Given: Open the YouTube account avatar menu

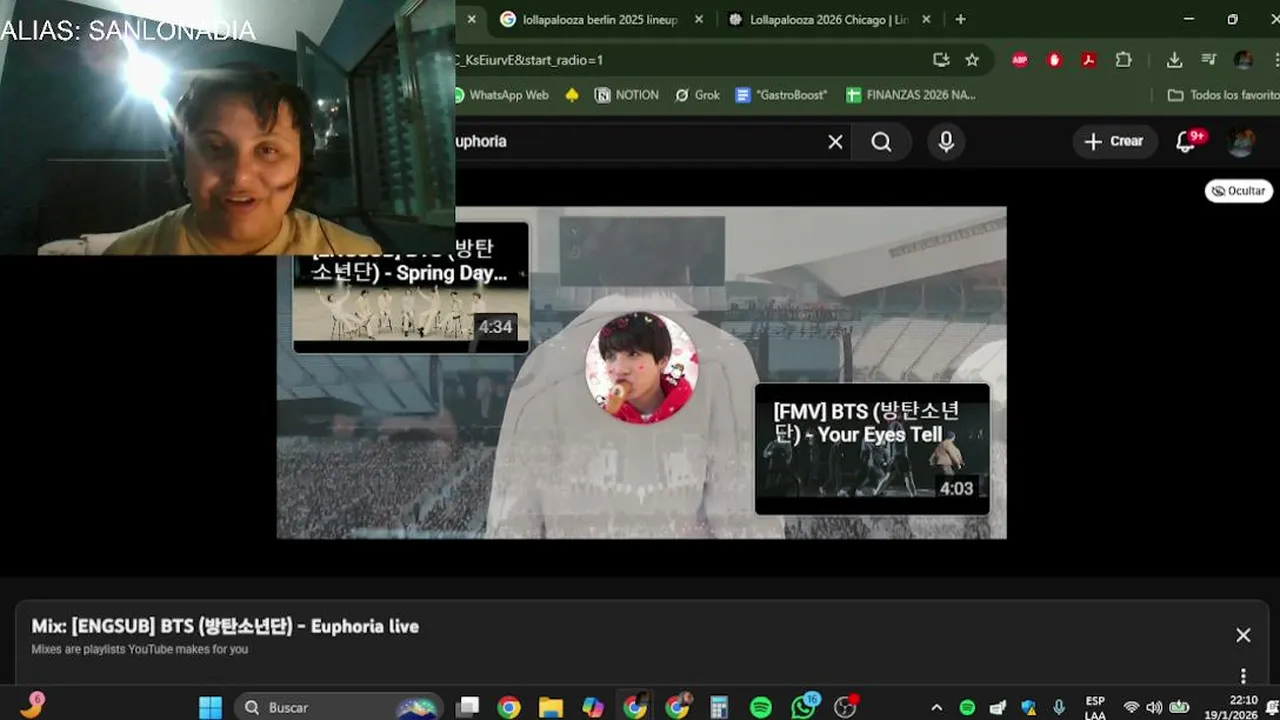Looking at the screenshot, I should pos(1241,141).
